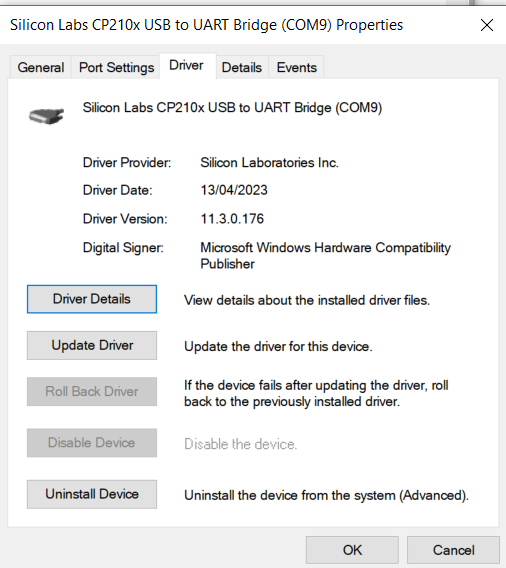Choose Uninstall Device
The image size is (506, 568).
(x=92, y=494)
